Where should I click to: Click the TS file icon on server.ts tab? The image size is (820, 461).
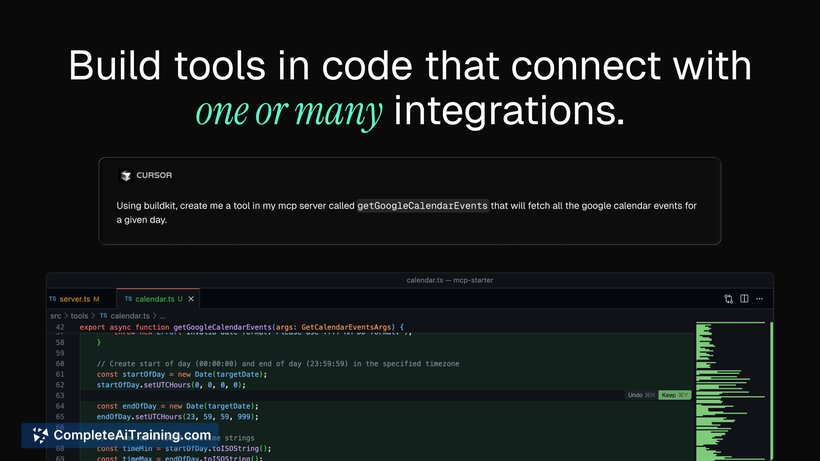point(53,298)
